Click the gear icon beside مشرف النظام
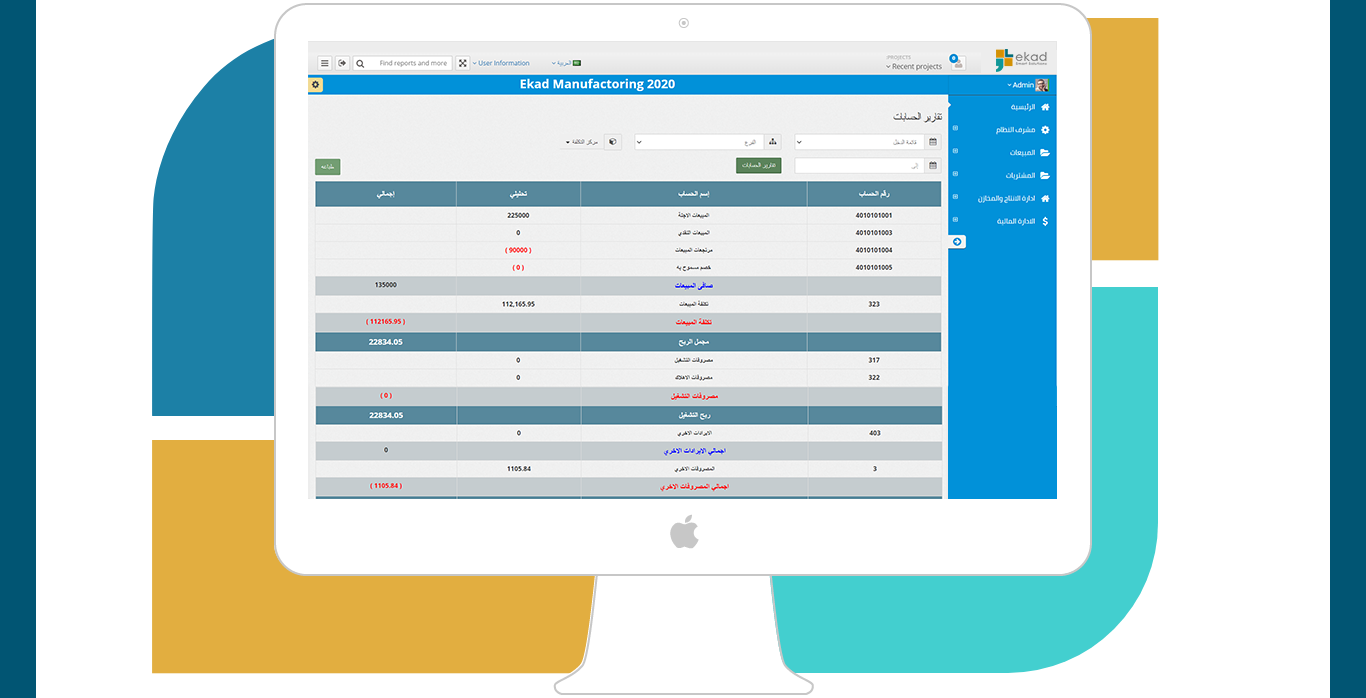This screenshot has width=1366, height=698. coord(1045,130)
